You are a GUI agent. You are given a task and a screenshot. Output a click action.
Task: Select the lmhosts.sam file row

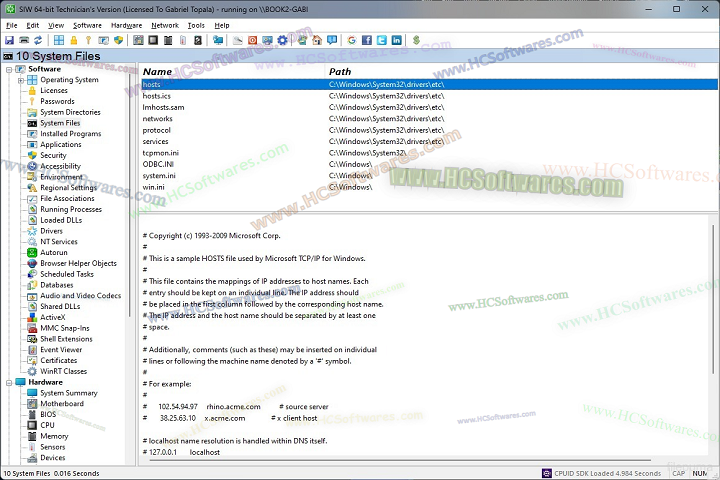coord(429,107)
